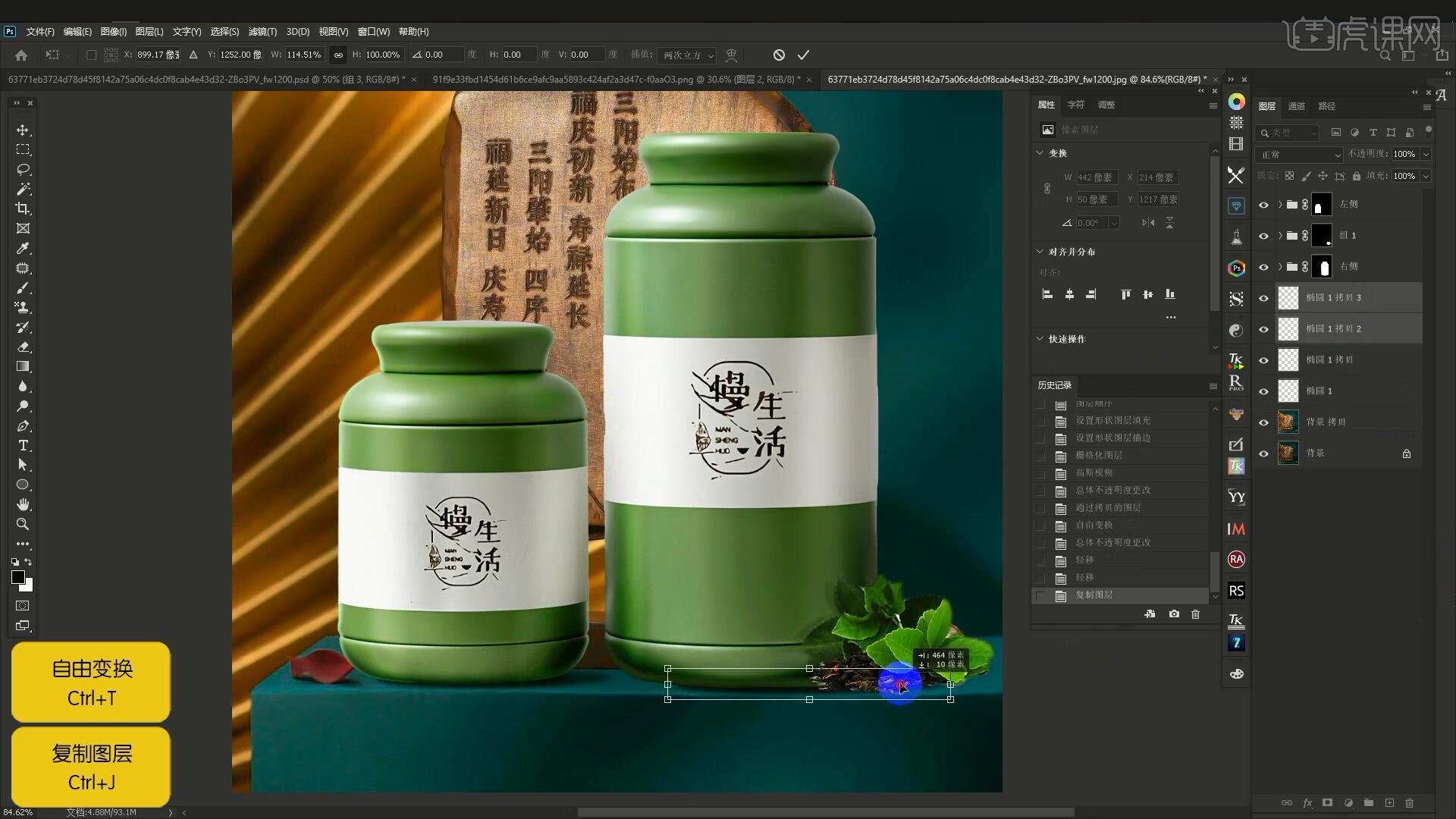Select the Horizontal Type tool
1456x819 pixels.
point(23,445)
